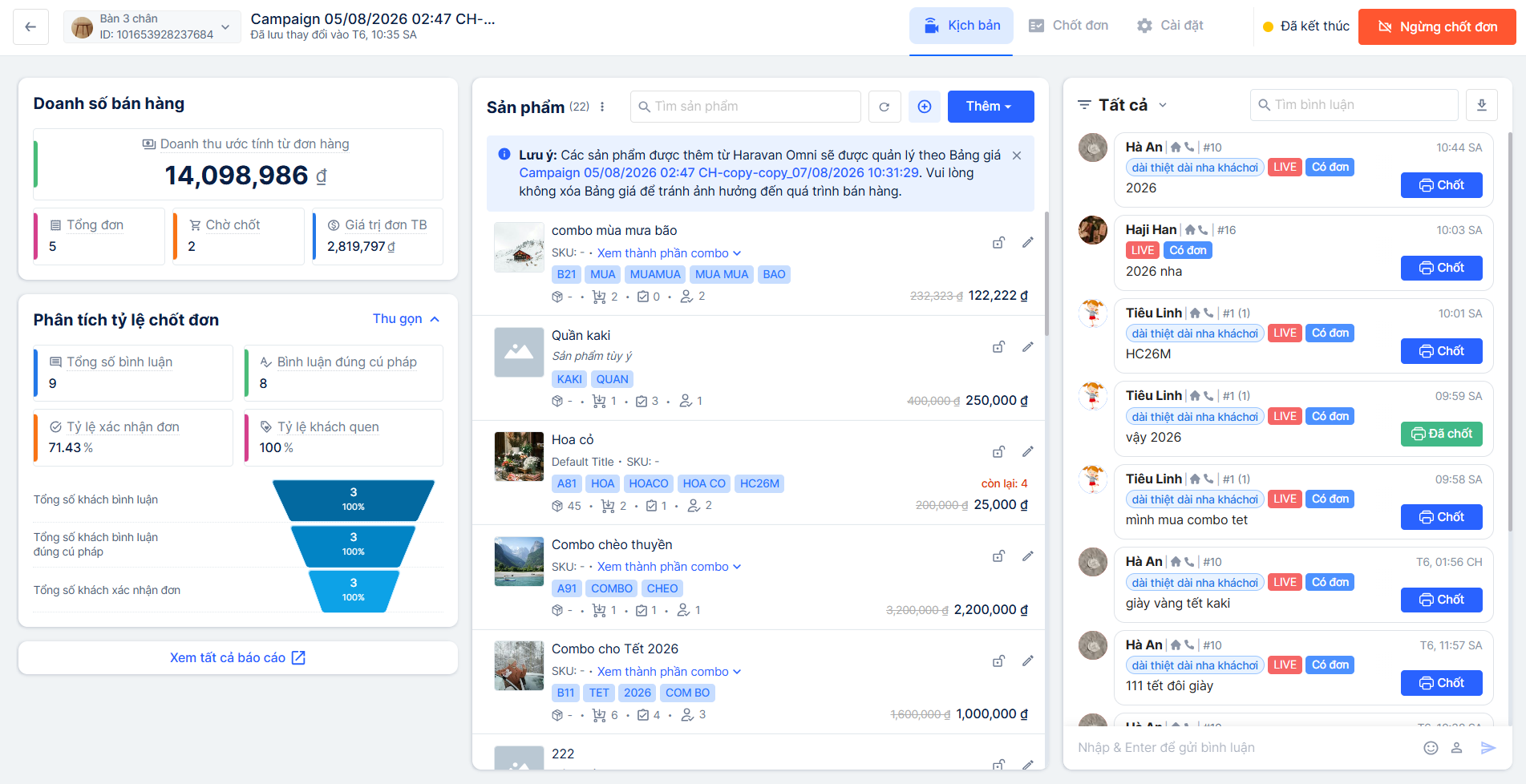Viewport: 1526px width, 784px height.
Task: Edit the combo mùa mưa bão product
Action: pos(1028,242)
